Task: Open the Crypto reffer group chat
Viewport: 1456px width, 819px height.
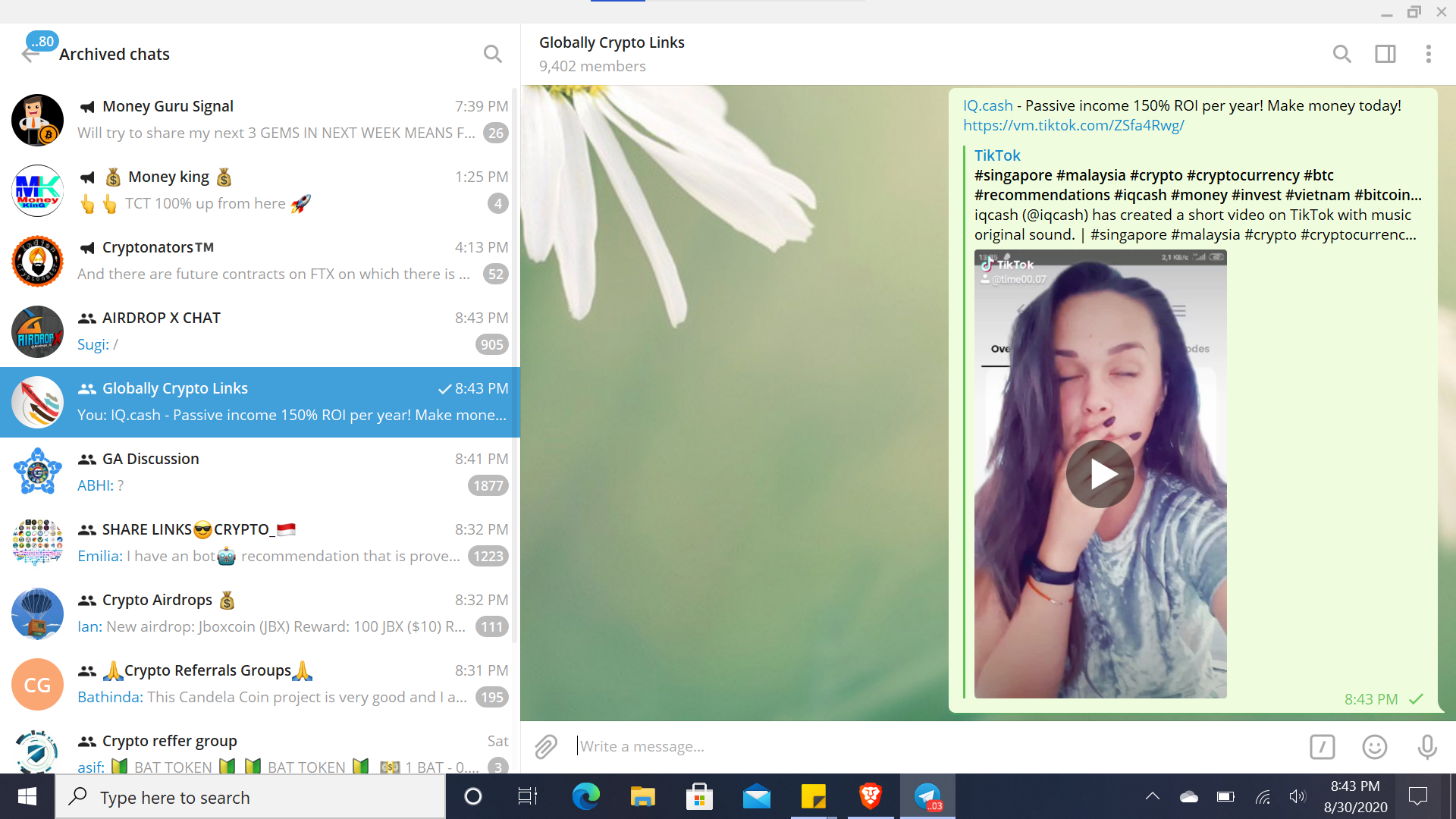Action: tap(260, 747)
